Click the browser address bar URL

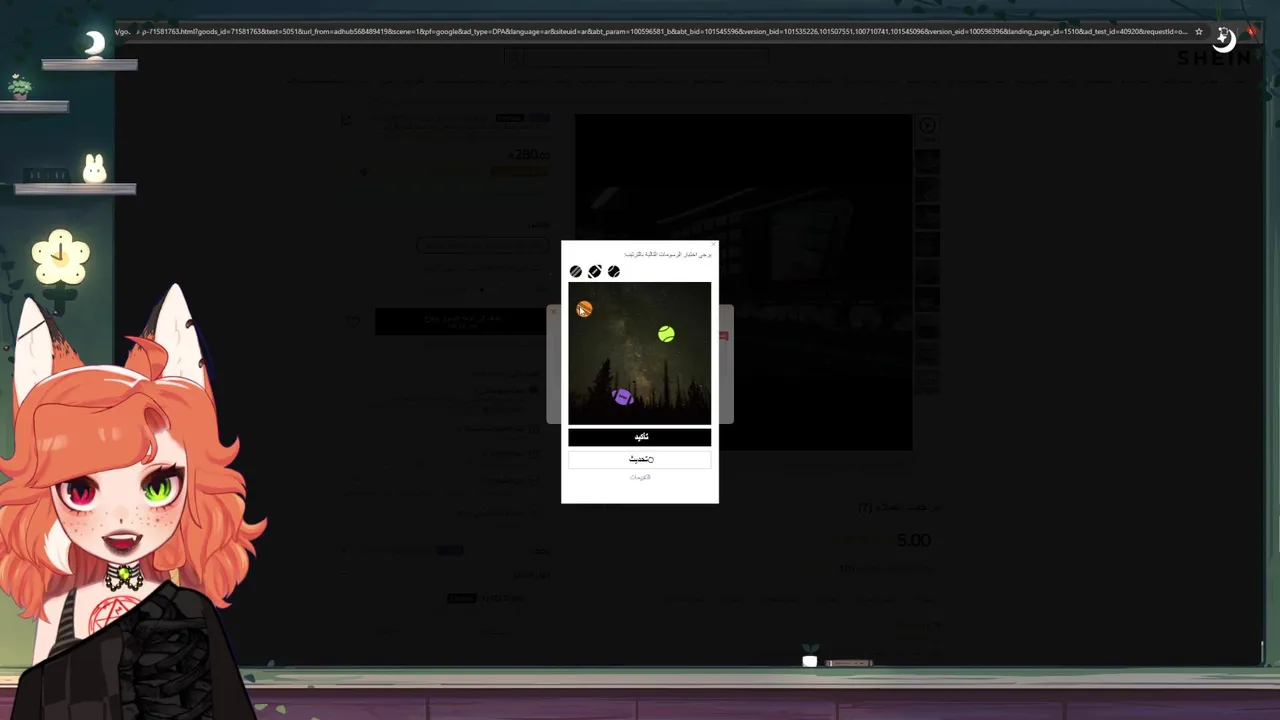pyautogui.click(x=651, y=31)
